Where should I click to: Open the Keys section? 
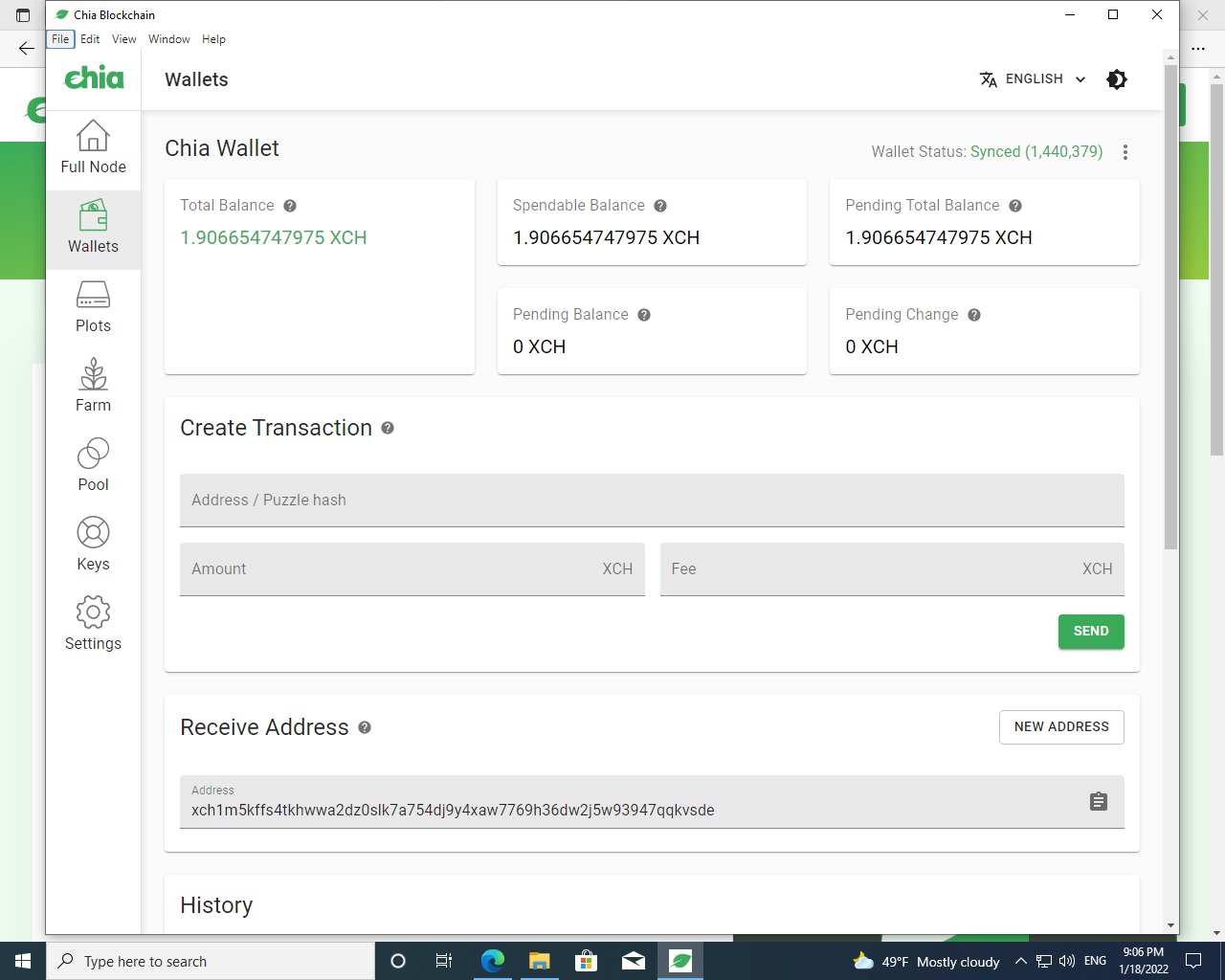point(93,546)
